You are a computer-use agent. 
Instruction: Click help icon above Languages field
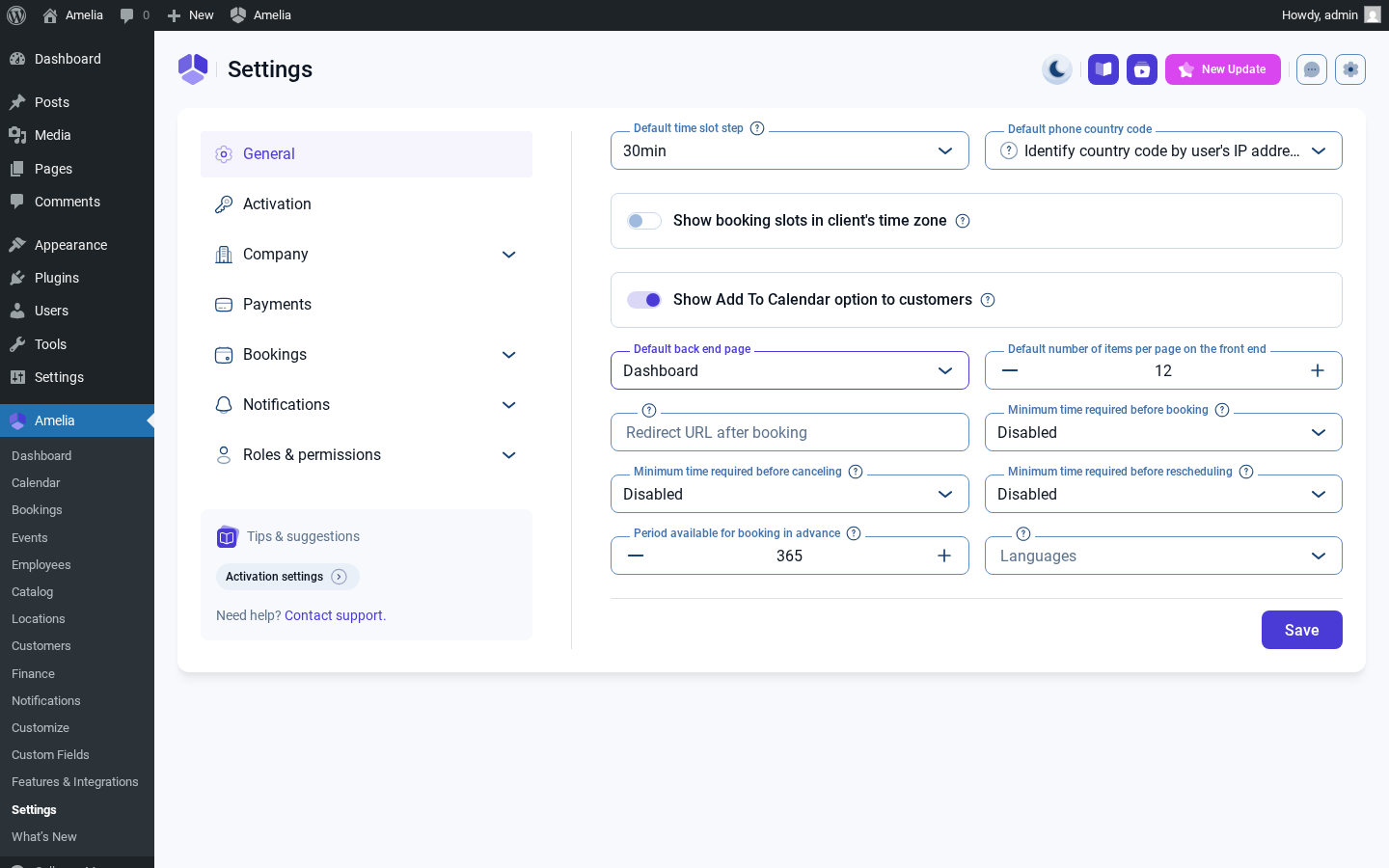point(1023,533)
